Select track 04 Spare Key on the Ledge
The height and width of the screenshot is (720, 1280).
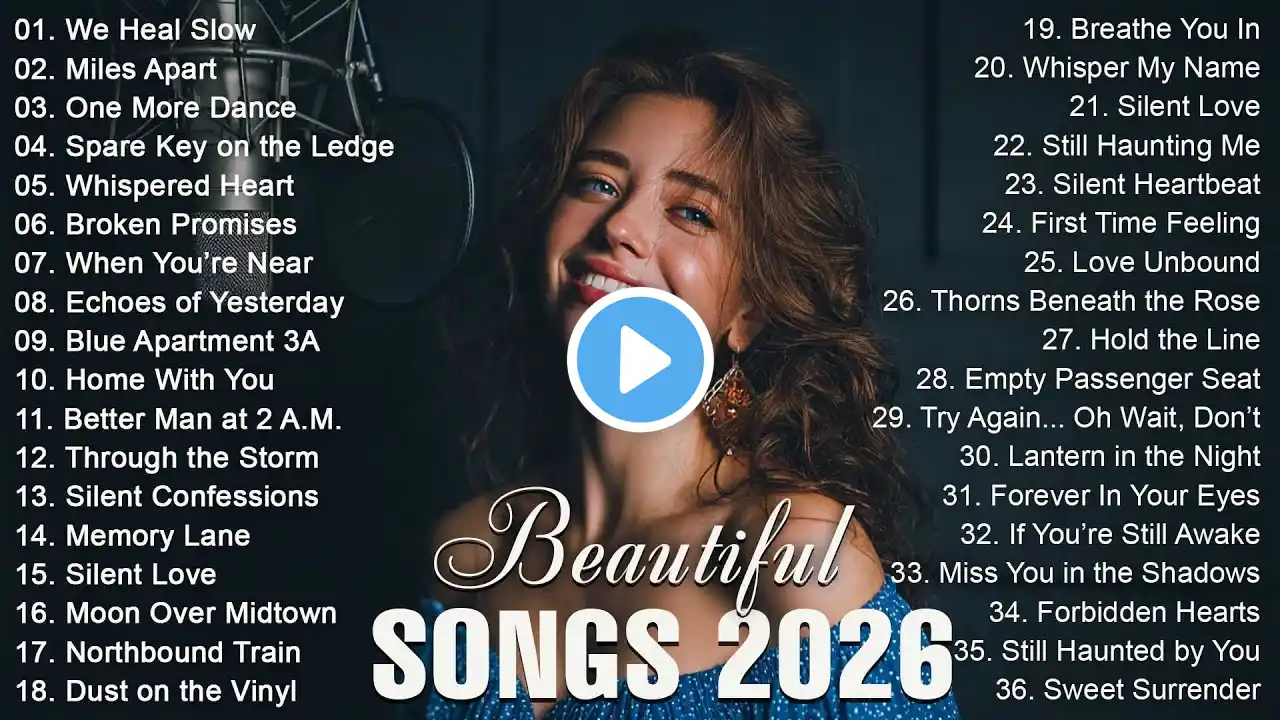coord(204,147)
